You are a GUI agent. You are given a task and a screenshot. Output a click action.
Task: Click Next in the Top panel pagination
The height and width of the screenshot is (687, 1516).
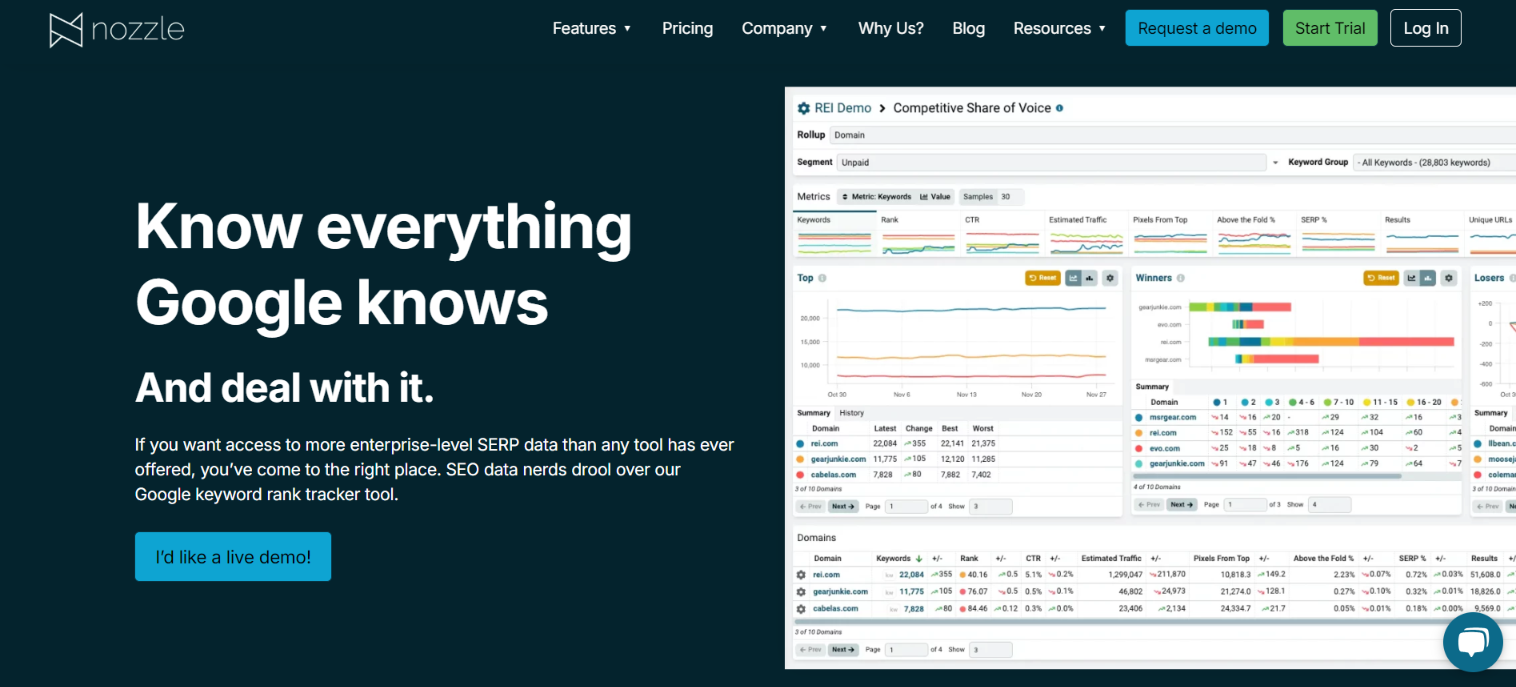click(843, 507)
